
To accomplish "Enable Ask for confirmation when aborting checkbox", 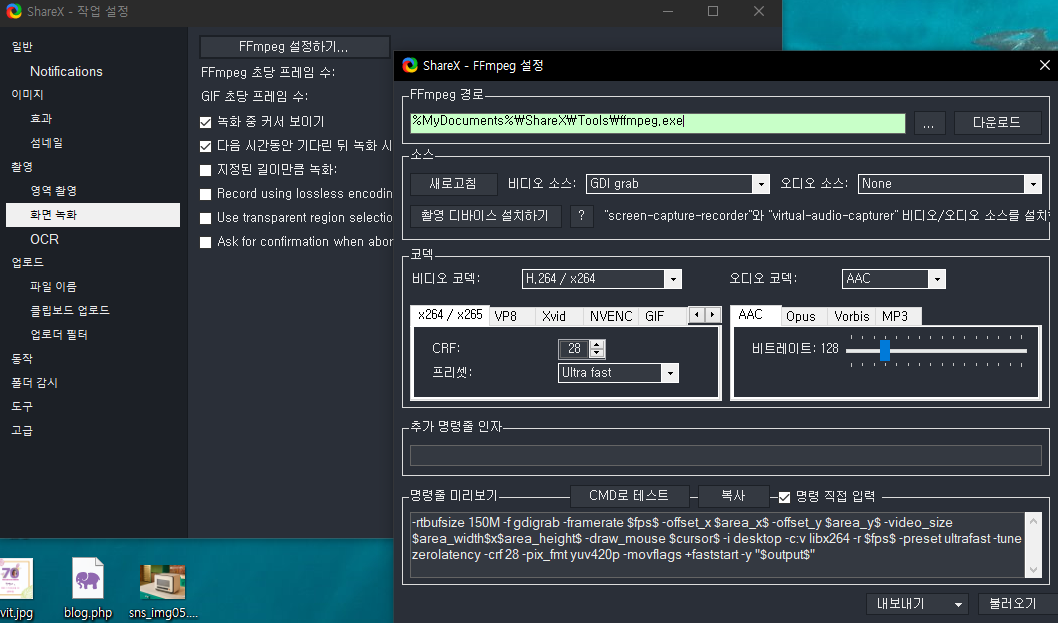I will [x=206, y=242].
